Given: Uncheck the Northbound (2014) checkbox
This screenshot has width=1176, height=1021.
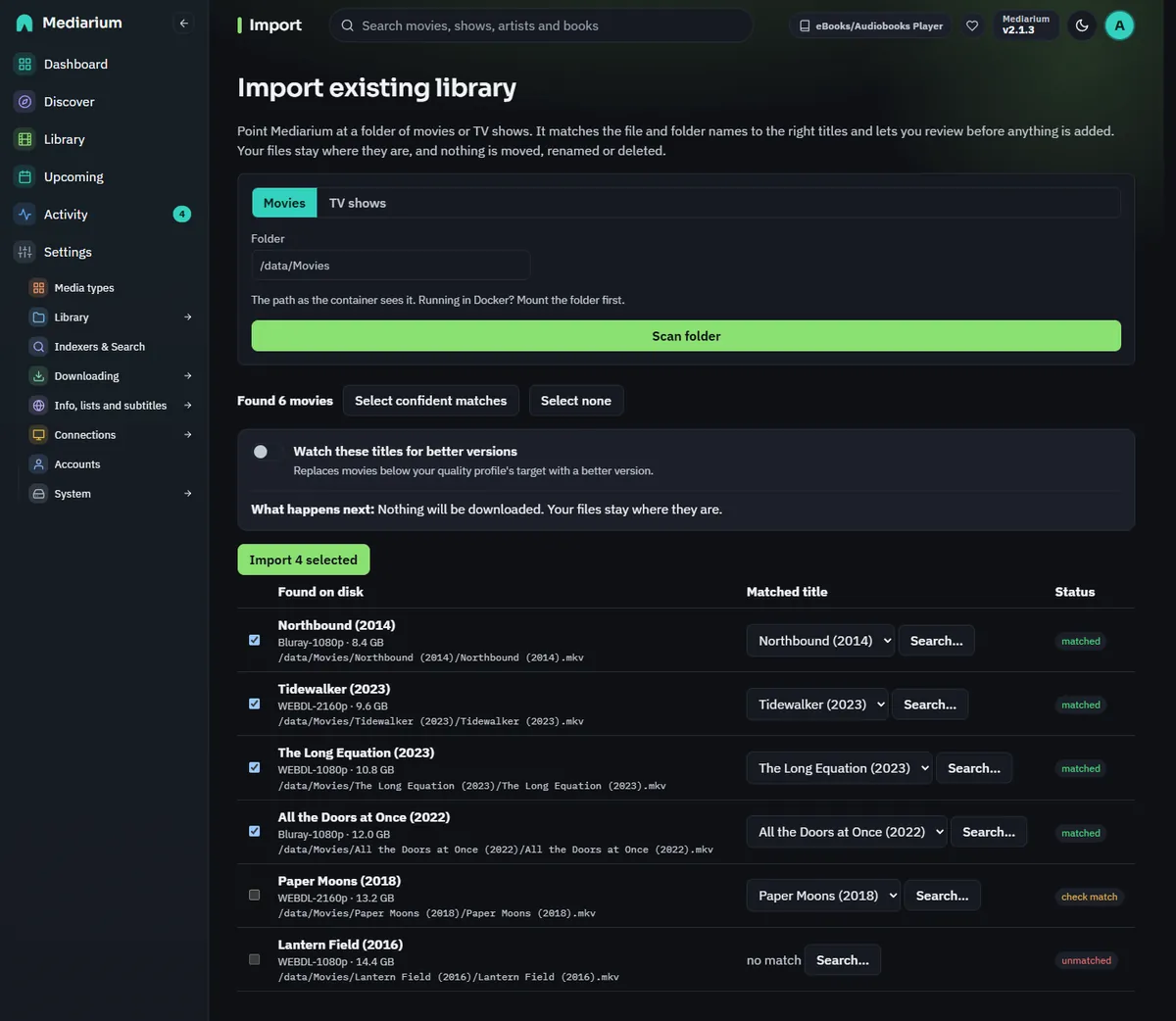Looking at the screenshot, I should (x=254, y=640).
